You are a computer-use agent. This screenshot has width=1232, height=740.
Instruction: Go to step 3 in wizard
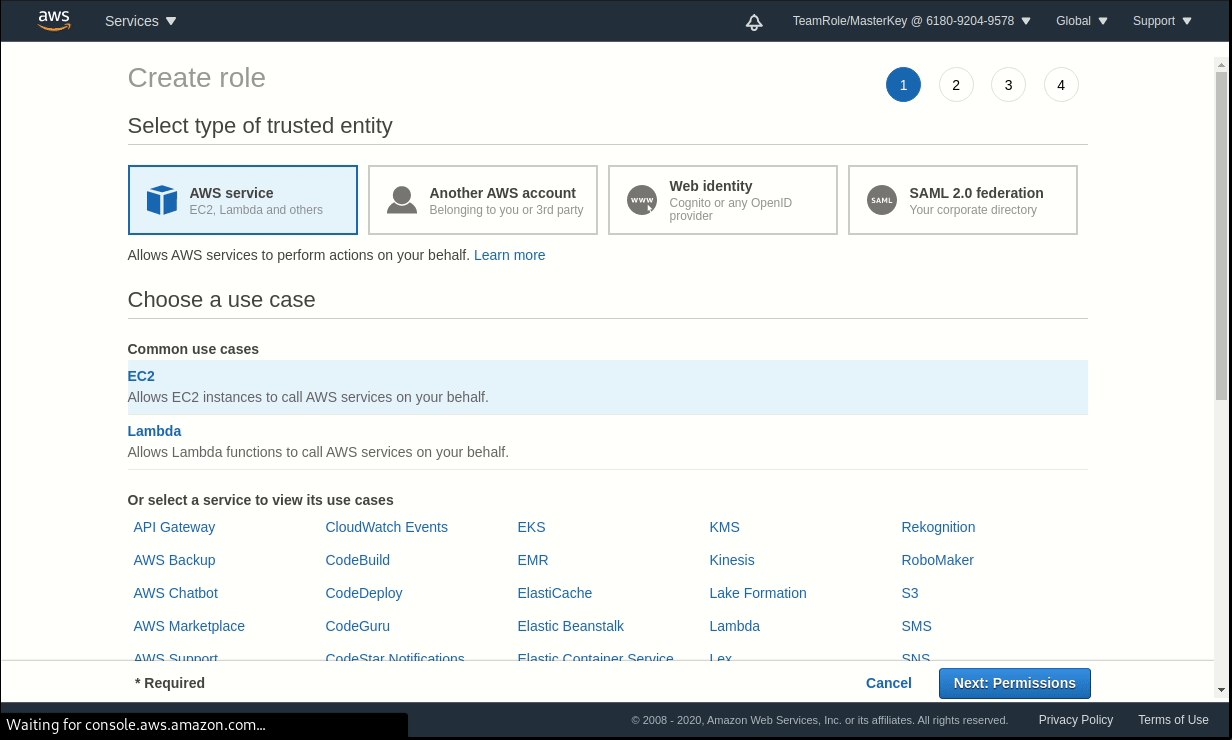[1008, 85]
